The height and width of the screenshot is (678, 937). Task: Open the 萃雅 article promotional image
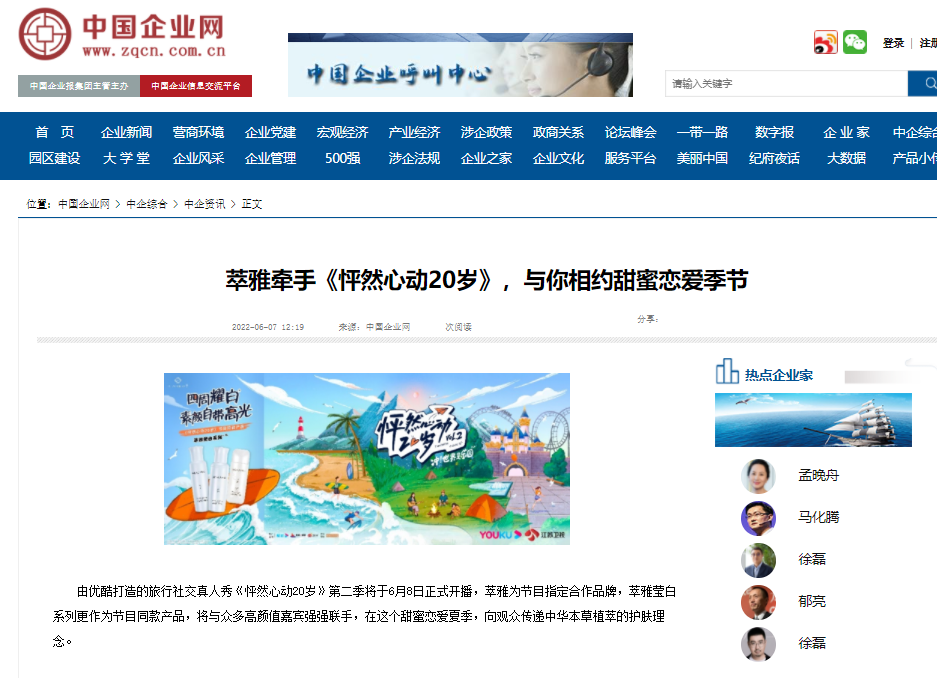(367, 459)
